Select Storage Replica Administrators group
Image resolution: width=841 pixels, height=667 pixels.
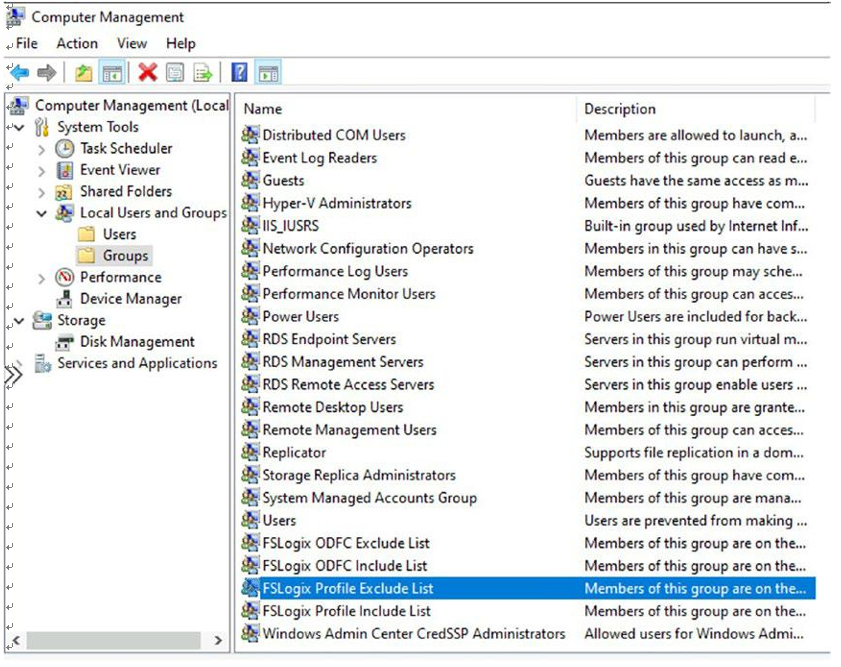(x=359, y=475)
